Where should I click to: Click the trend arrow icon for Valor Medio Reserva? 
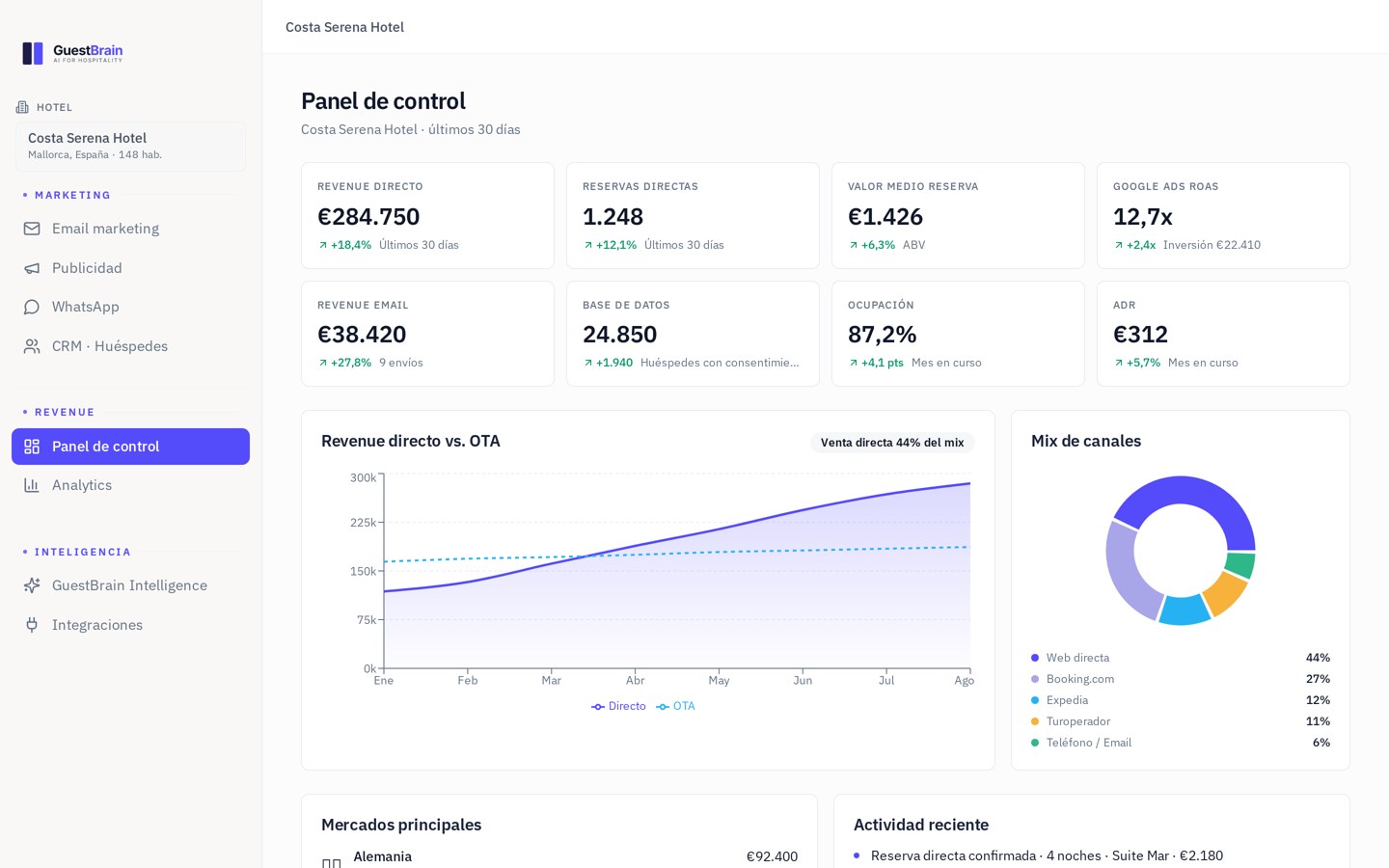(854, 245)
